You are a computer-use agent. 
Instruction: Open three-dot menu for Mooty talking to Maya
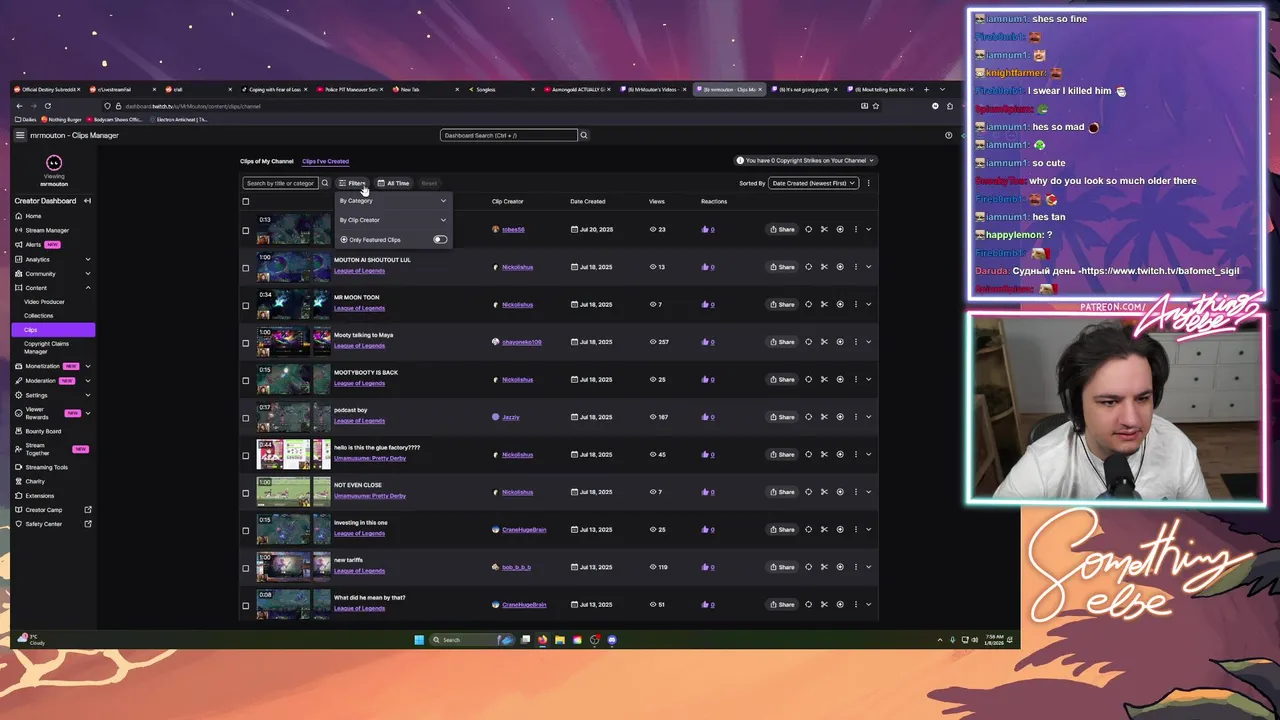click(x=855, y=342)
